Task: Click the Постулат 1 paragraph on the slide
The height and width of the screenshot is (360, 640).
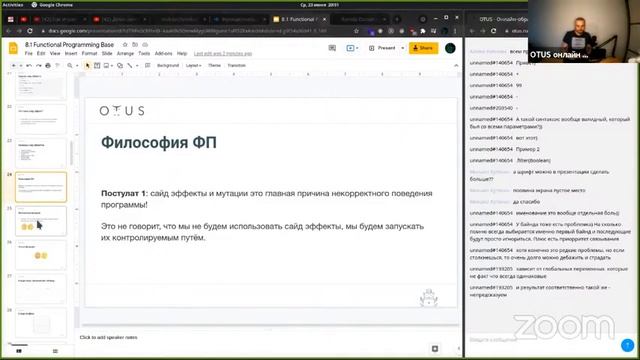Action: click(x=267, y=199)
